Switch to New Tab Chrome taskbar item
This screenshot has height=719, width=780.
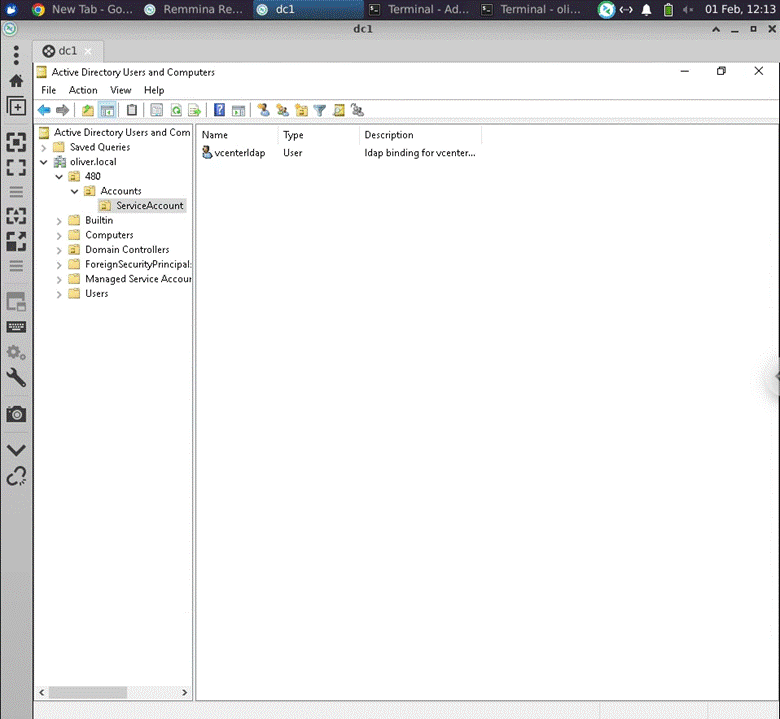point(82,9)
